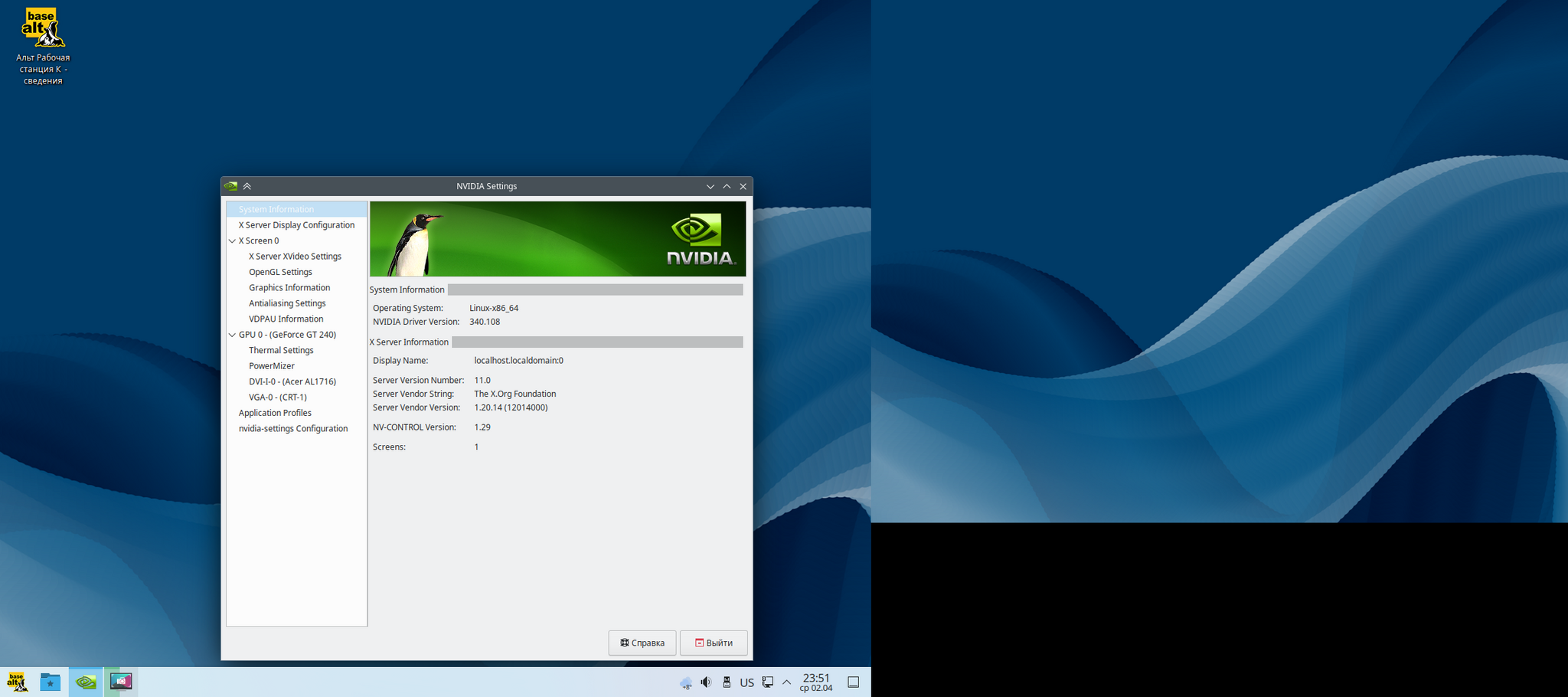Open Graphics Information page
This screenshot has height=697, width=1568.
[x=289, y=288]
